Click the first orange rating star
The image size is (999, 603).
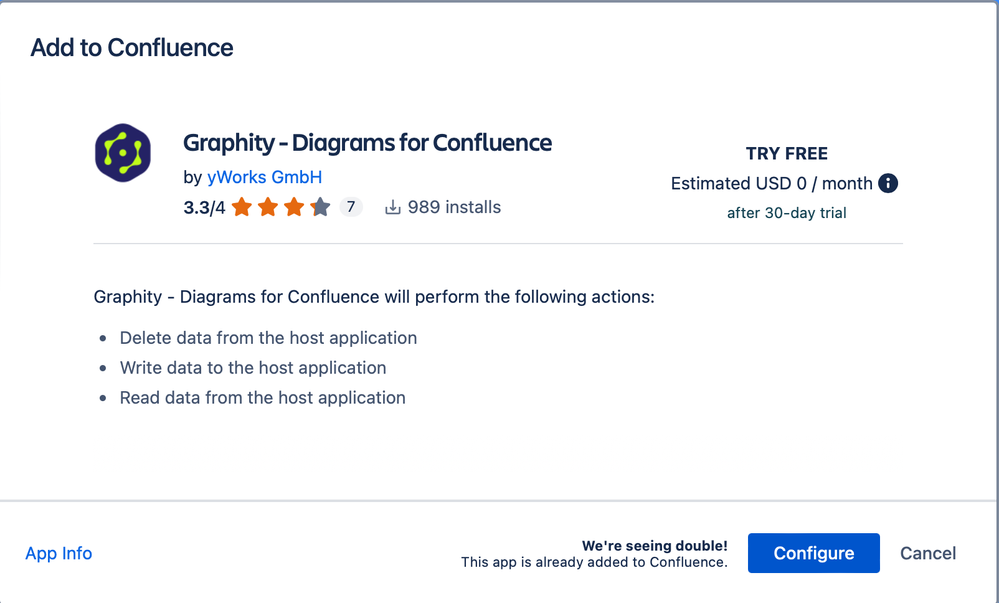(241, 207)
